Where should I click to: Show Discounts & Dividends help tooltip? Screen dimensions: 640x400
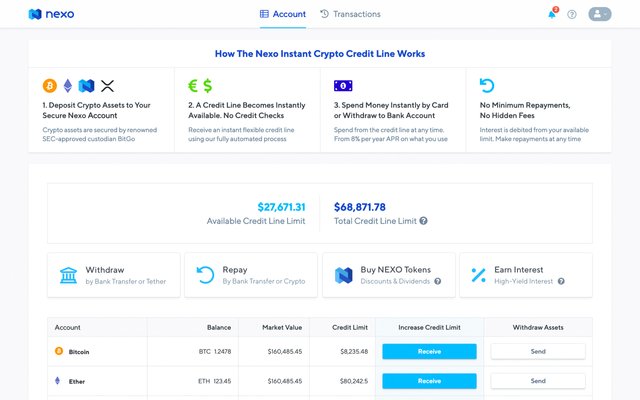pyautogui.click(x=438, y=281)
